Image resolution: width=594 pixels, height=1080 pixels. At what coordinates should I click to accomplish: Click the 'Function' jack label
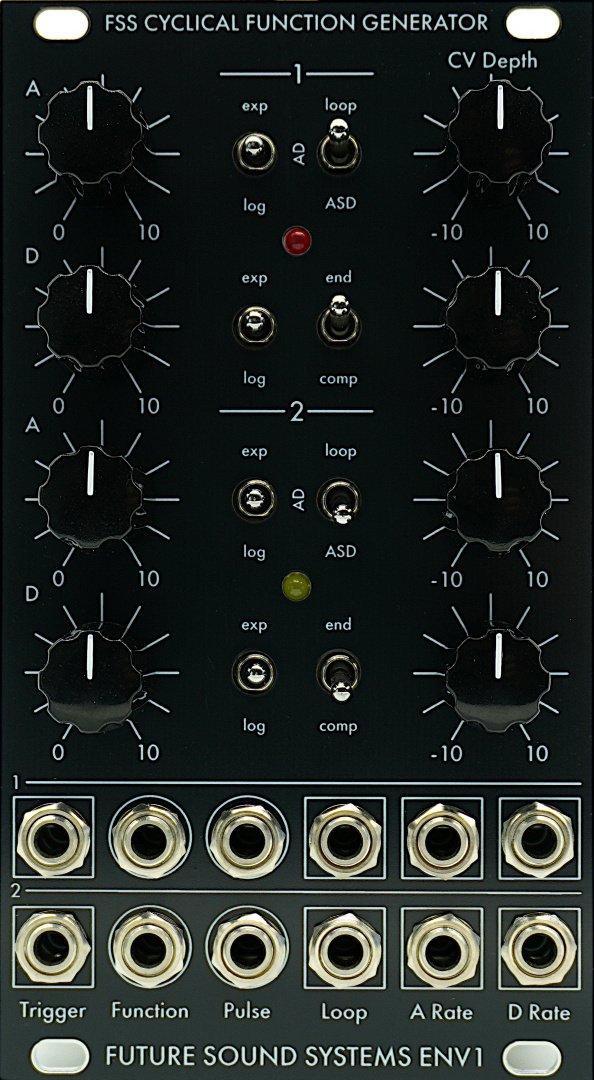pyautogui.click(x=150, y=1011)
